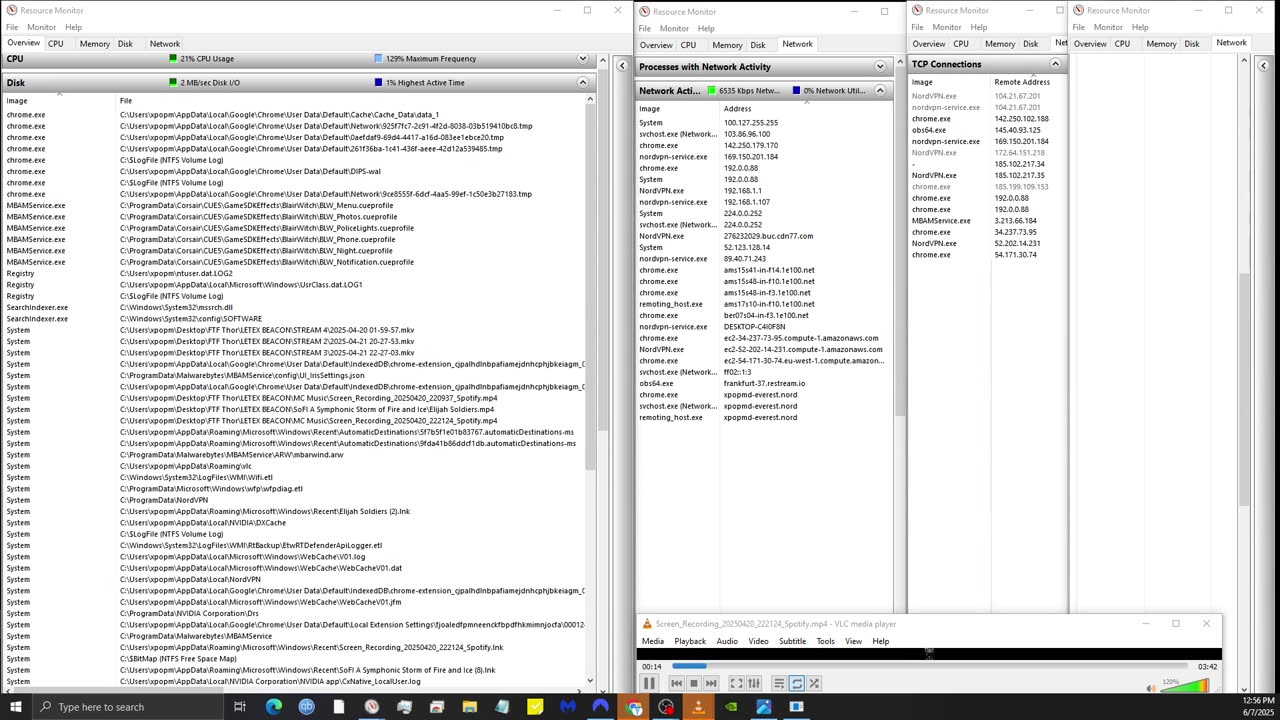This screenshot has width=1280, height=720.
Task: Launch Microsoft Edge from the taskbar
Action: tap(273, 707)
